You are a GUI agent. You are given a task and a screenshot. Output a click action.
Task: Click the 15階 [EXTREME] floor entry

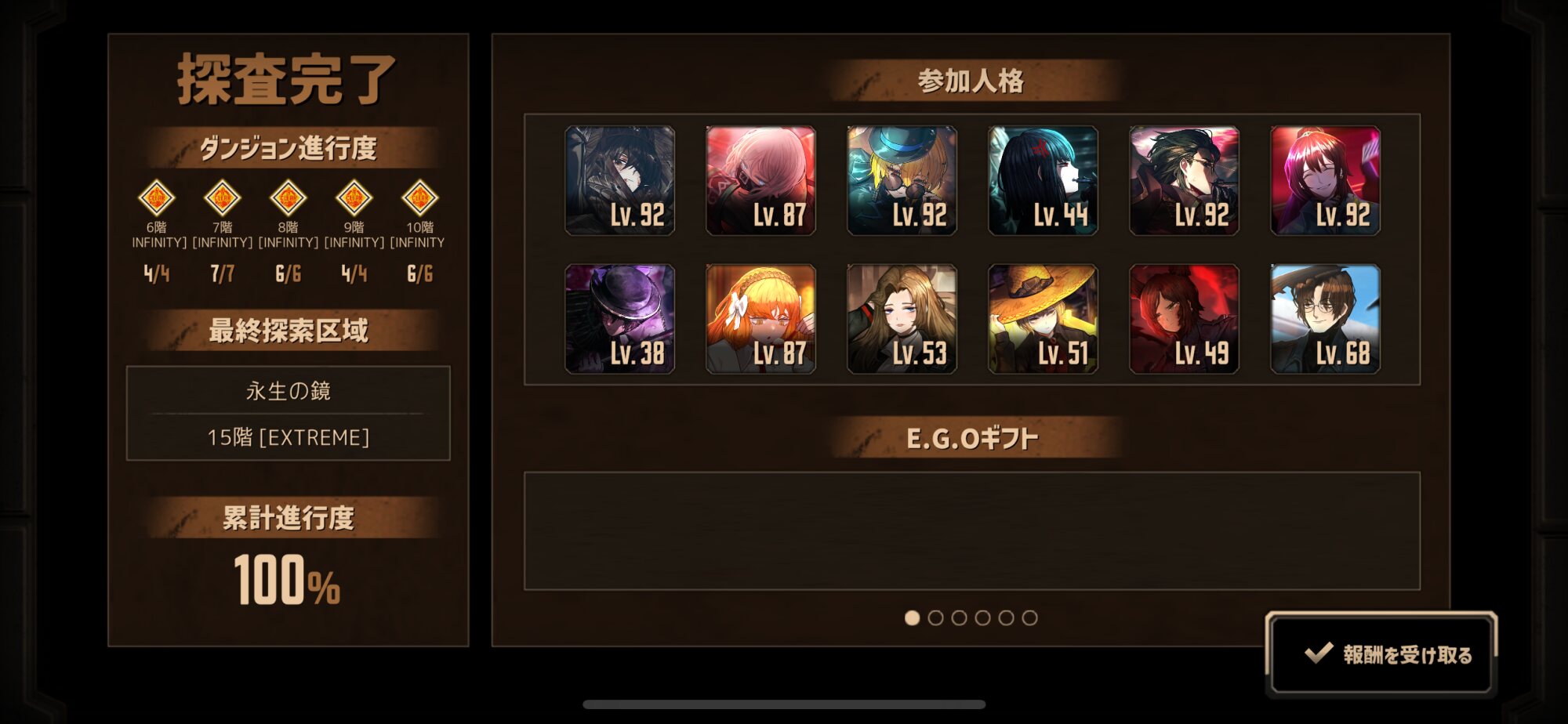(x=289, y=437)
